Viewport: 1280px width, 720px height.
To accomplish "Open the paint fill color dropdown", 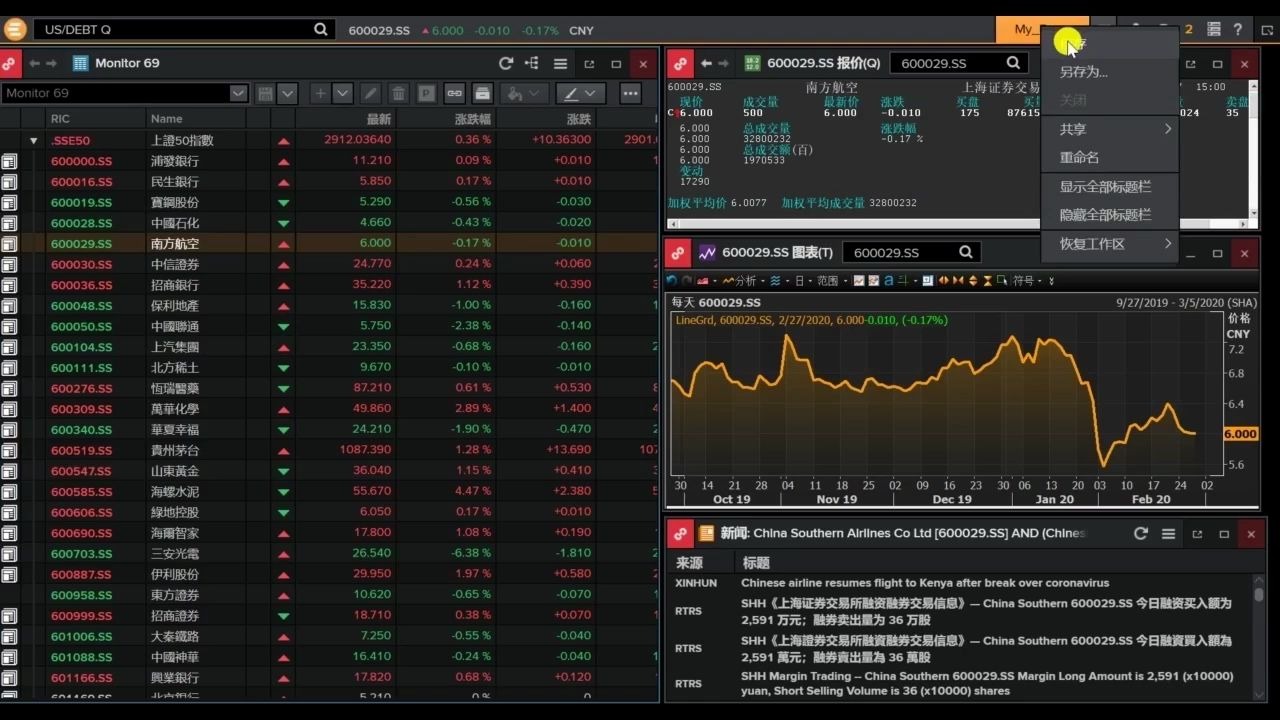I will 524,93.
